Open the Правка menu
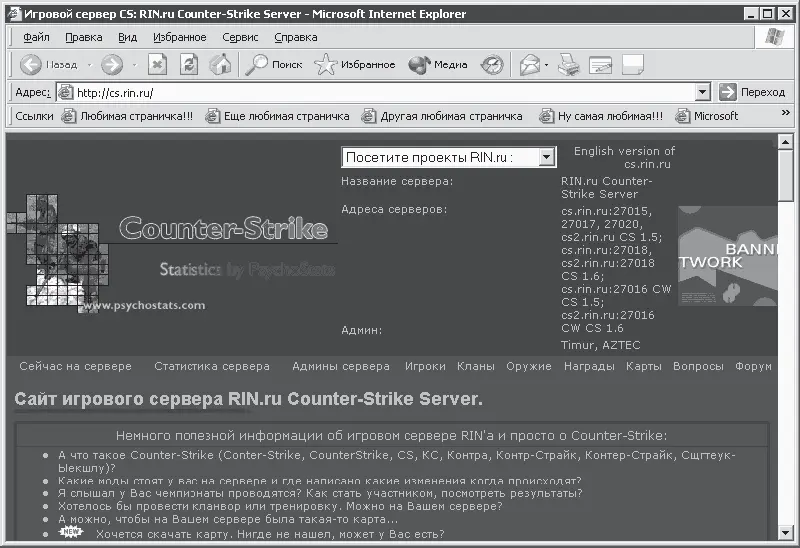This screenshot has width=800, height=548. (84, 37)
